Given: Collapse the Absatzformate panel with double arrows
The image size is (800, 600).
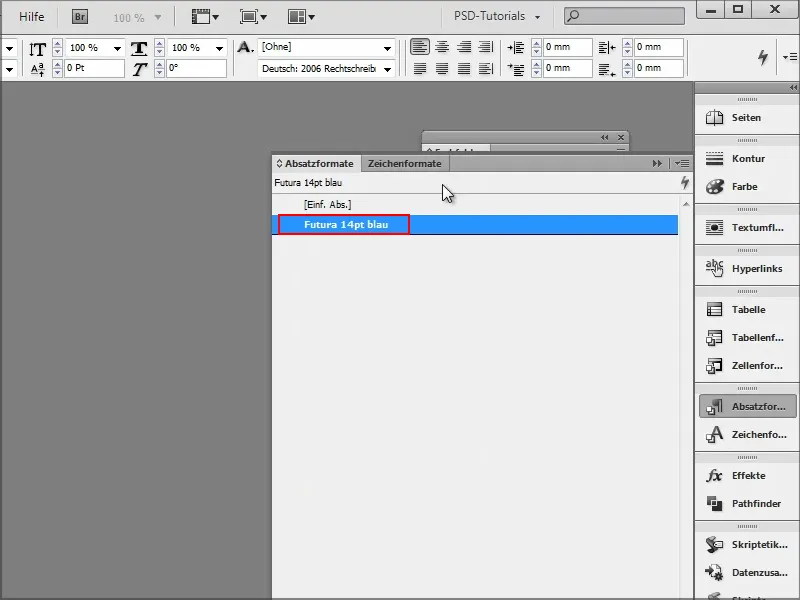Looking at the screenshot, I should click(x=657, y=164).
